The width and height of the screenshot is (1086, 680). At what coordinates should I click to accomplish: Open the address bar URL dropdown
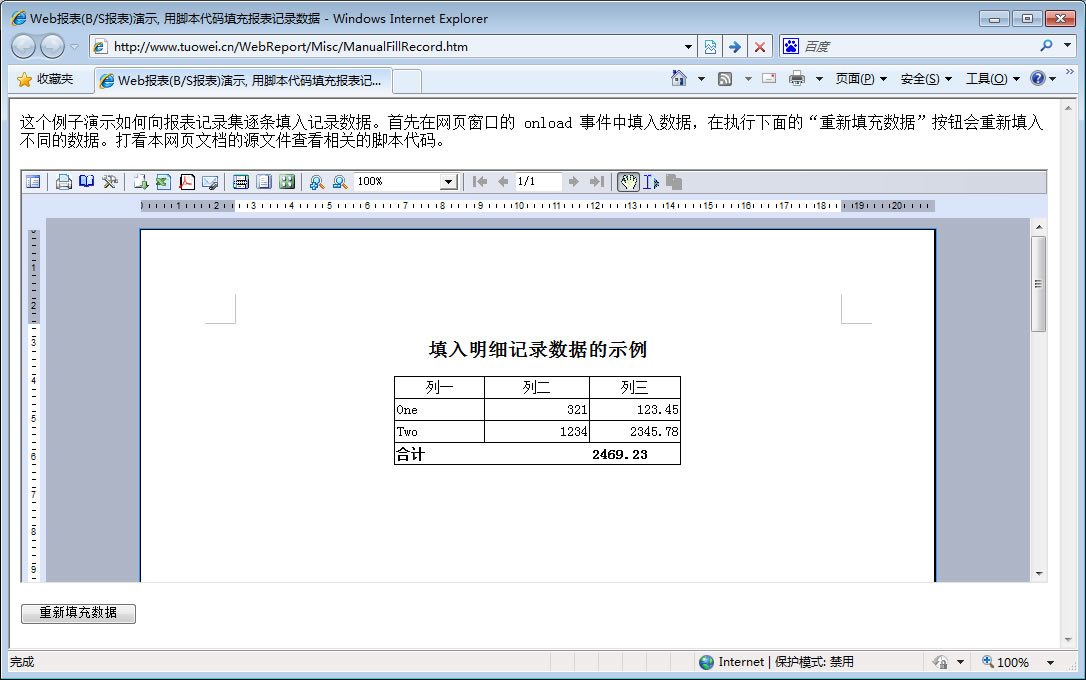tap(688, 47)
